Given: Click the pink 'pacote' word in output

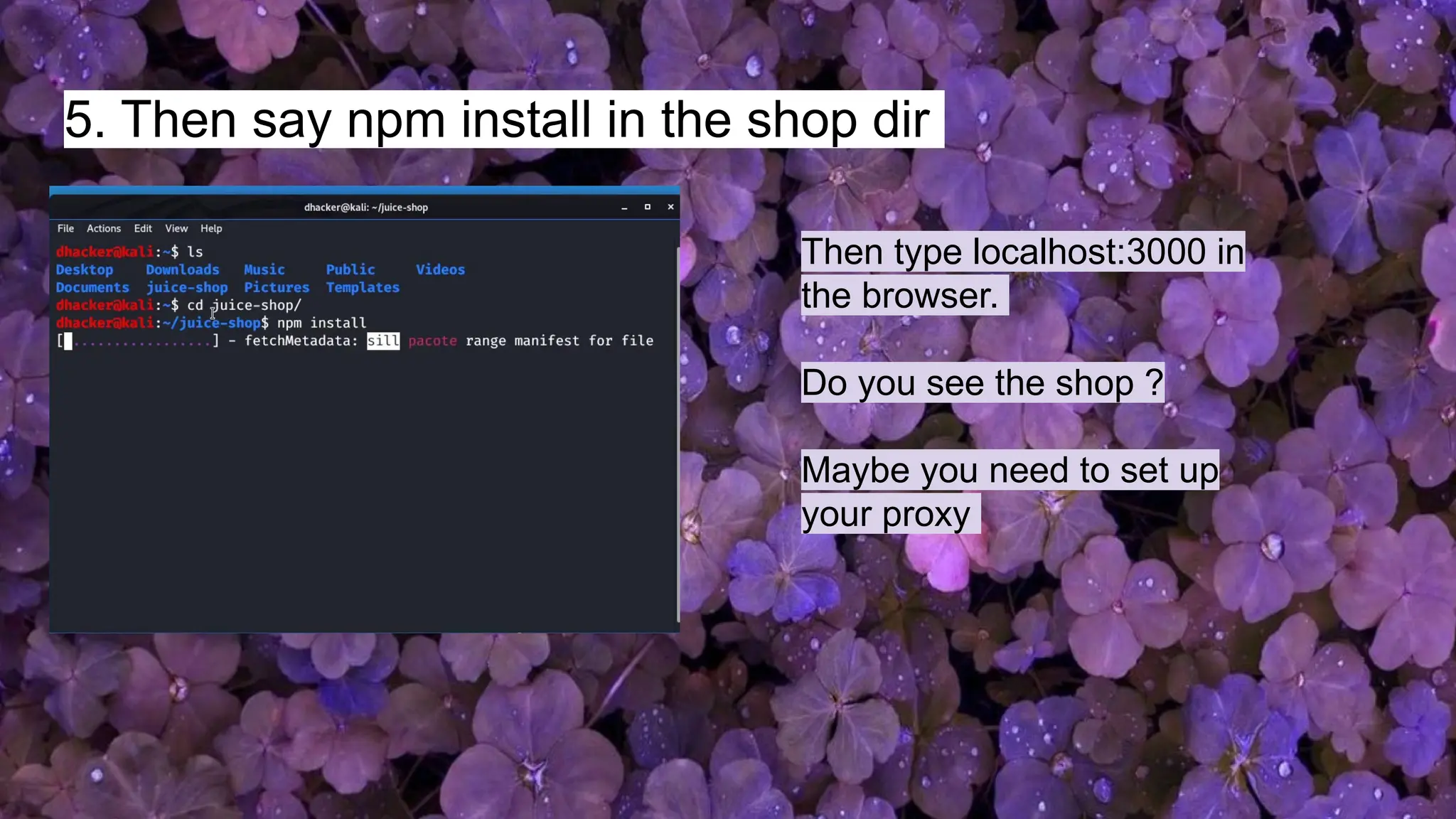Looking at the screenshot, I should 432,341.
